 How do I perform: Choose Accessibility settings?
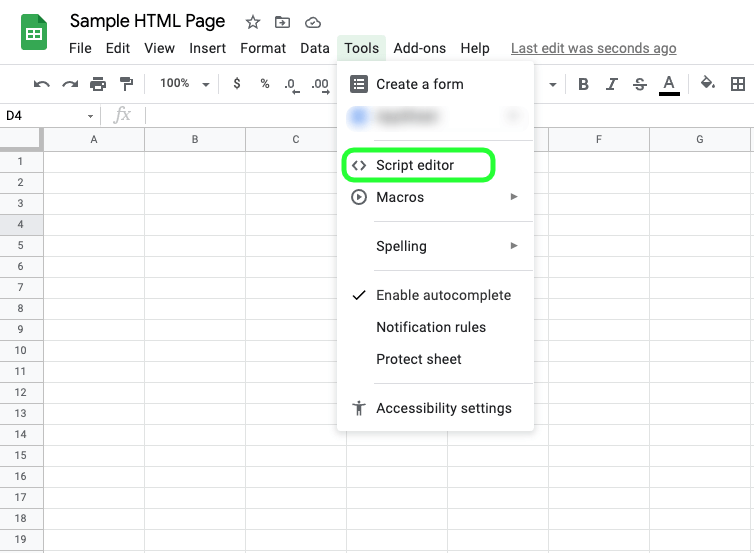435,408
